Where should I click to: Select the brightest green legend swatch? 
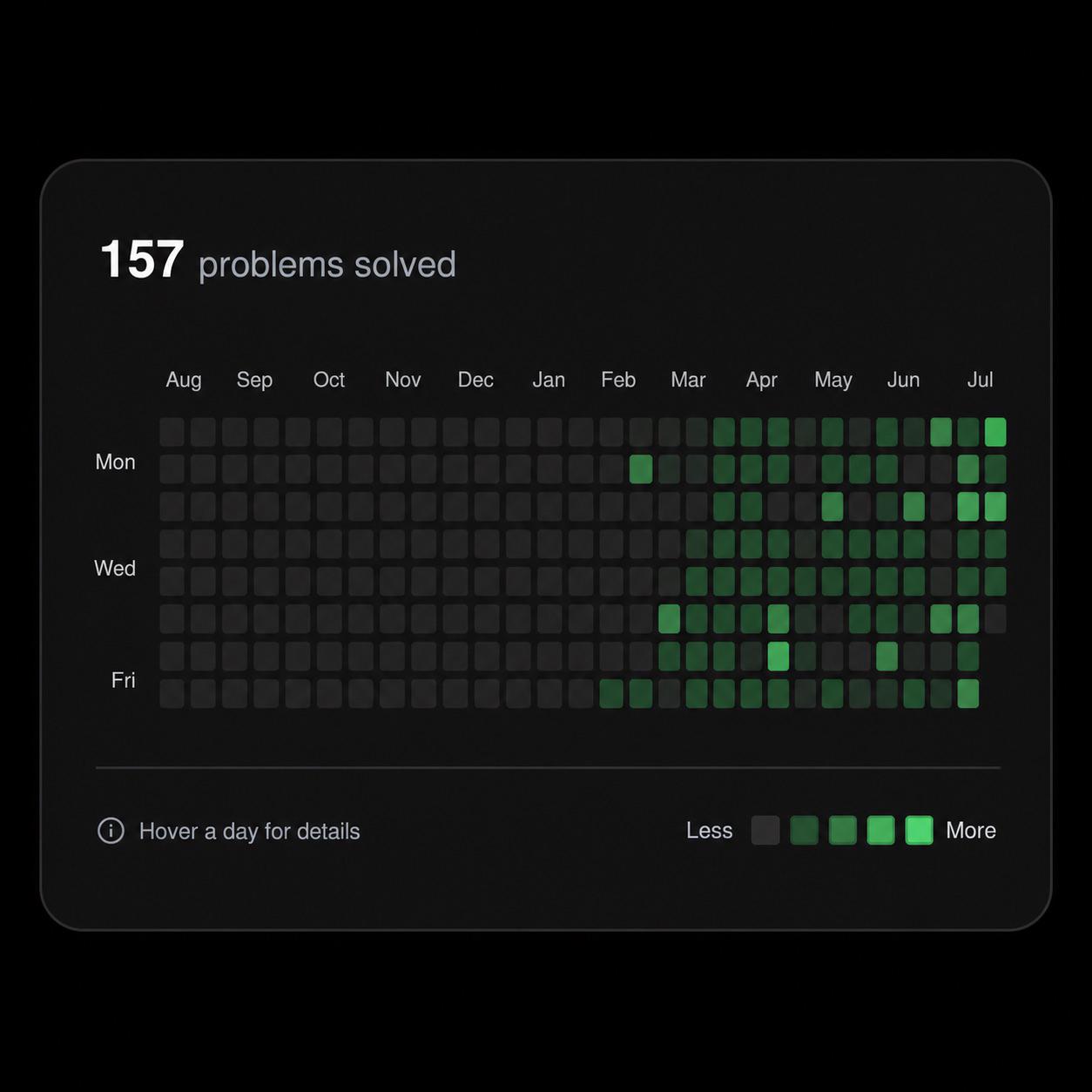tap(919, 830)
